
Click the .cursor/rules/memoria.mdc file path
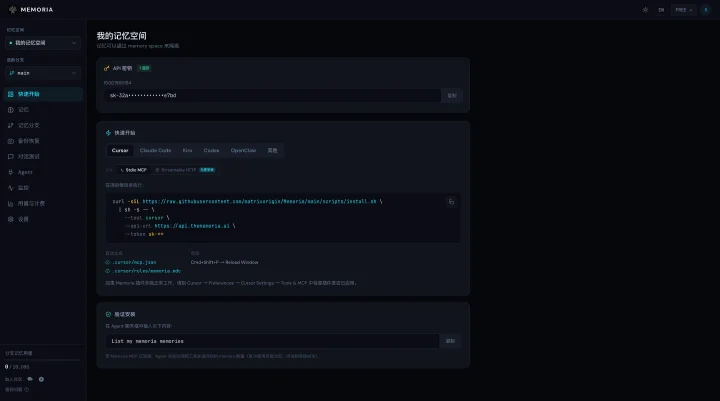pyautogui.click(x=146, y=271)
